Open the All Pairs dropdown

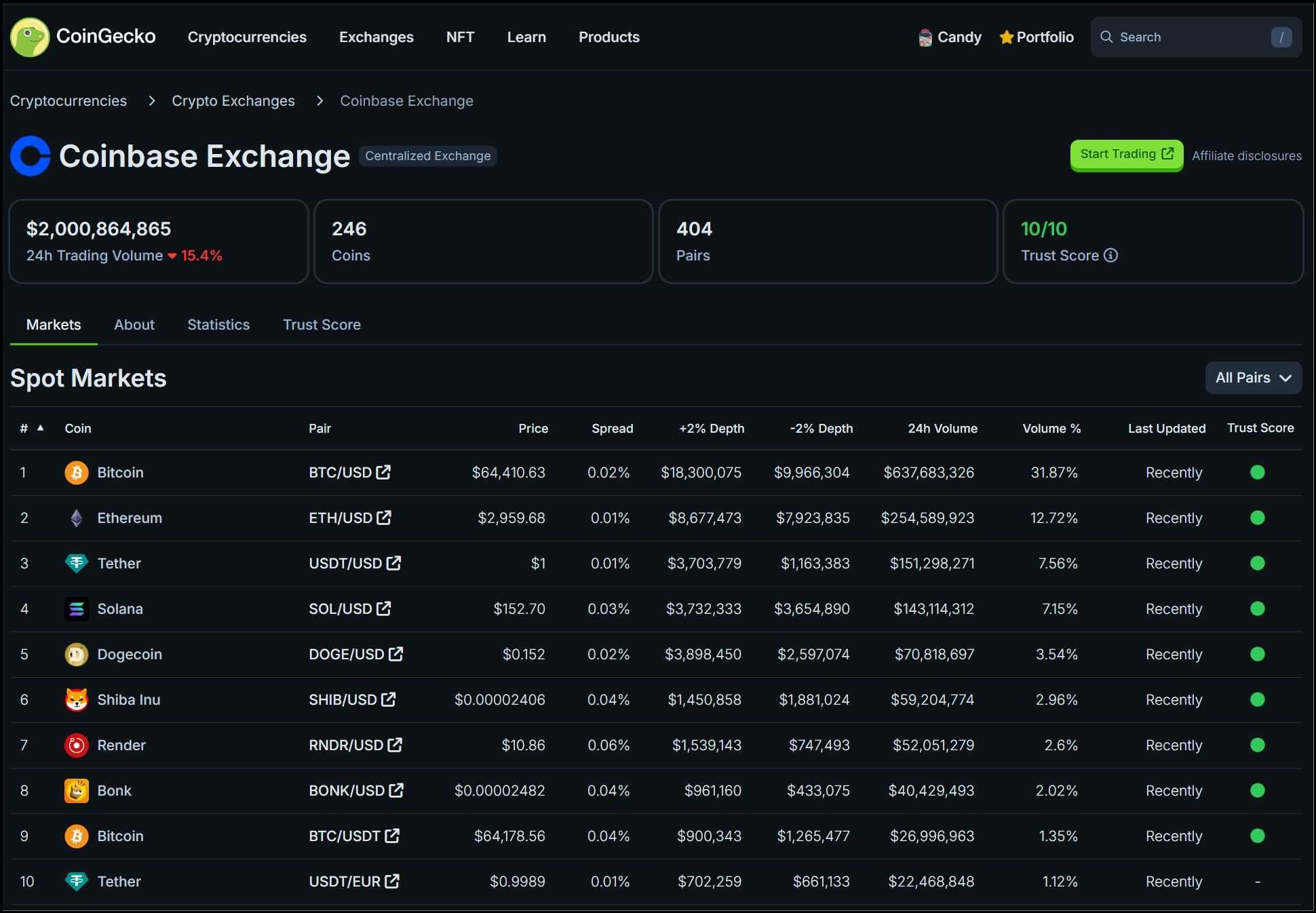(1253, 378)
